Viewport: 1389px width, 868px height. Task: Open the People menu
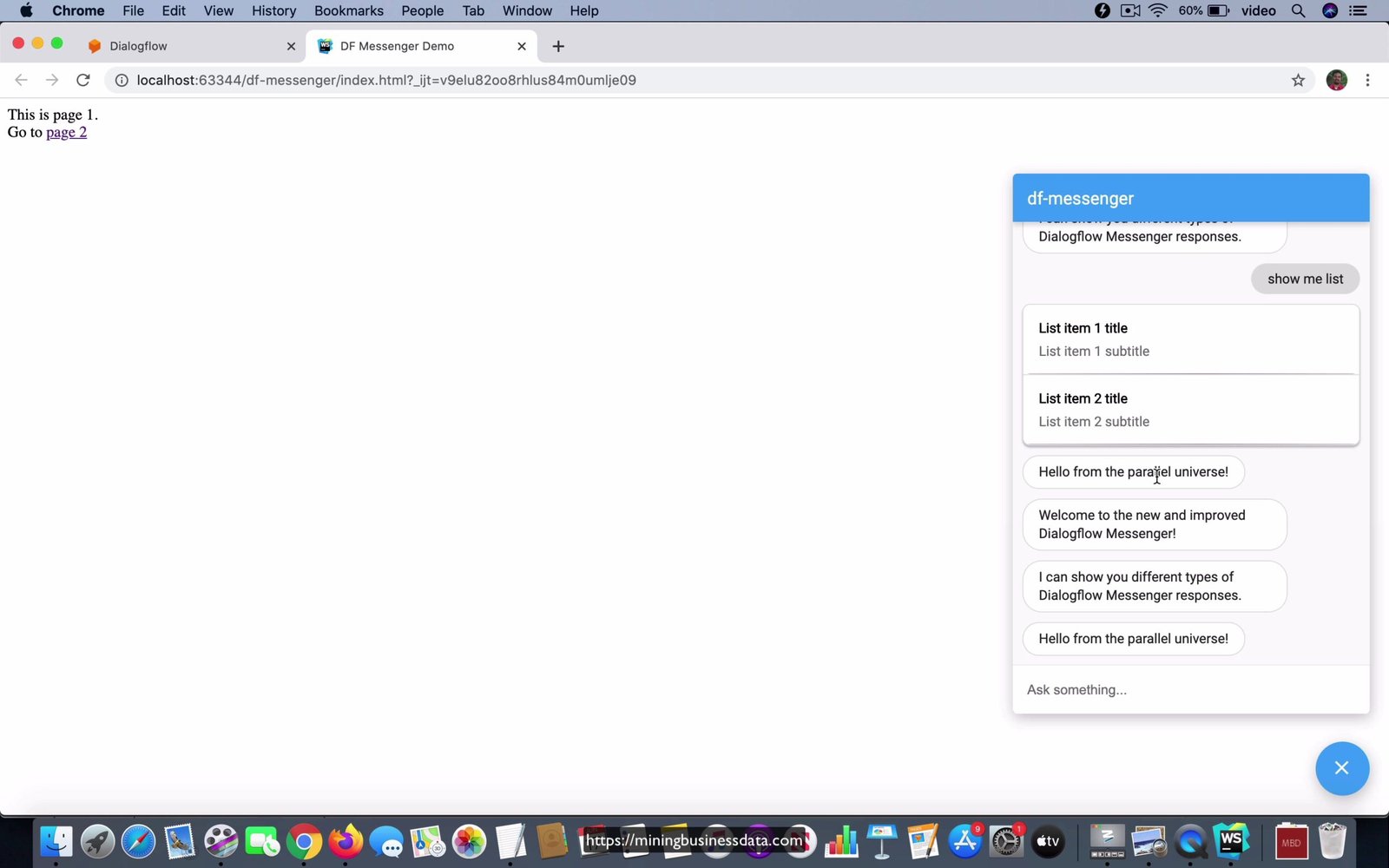[x=422, y=10]
